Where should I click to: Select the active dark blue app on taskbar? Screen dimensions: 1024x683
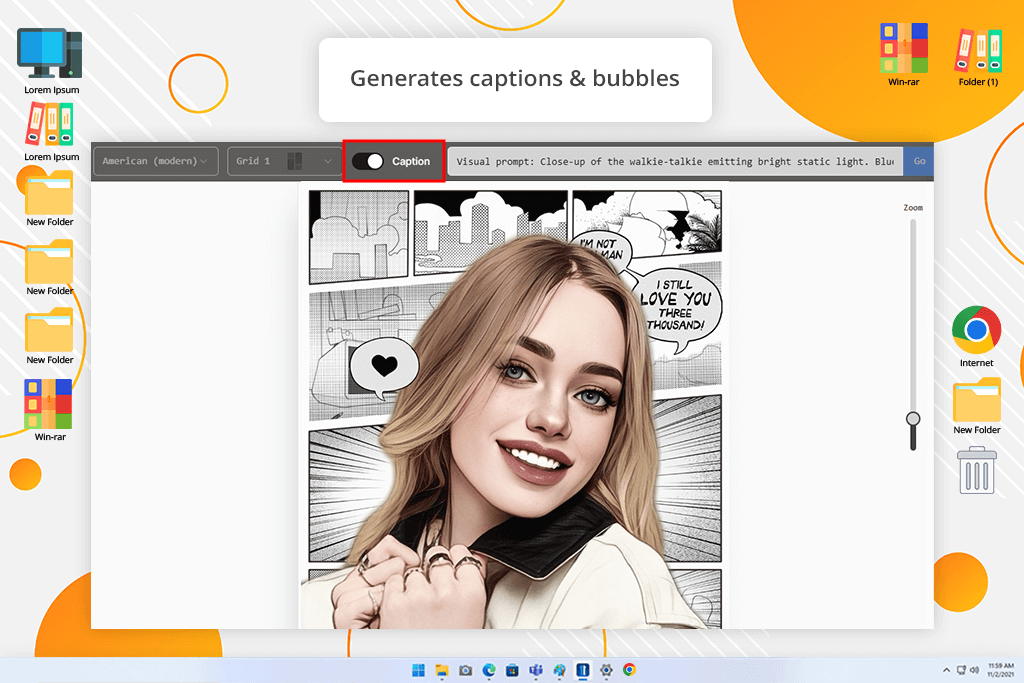(583, 670)
